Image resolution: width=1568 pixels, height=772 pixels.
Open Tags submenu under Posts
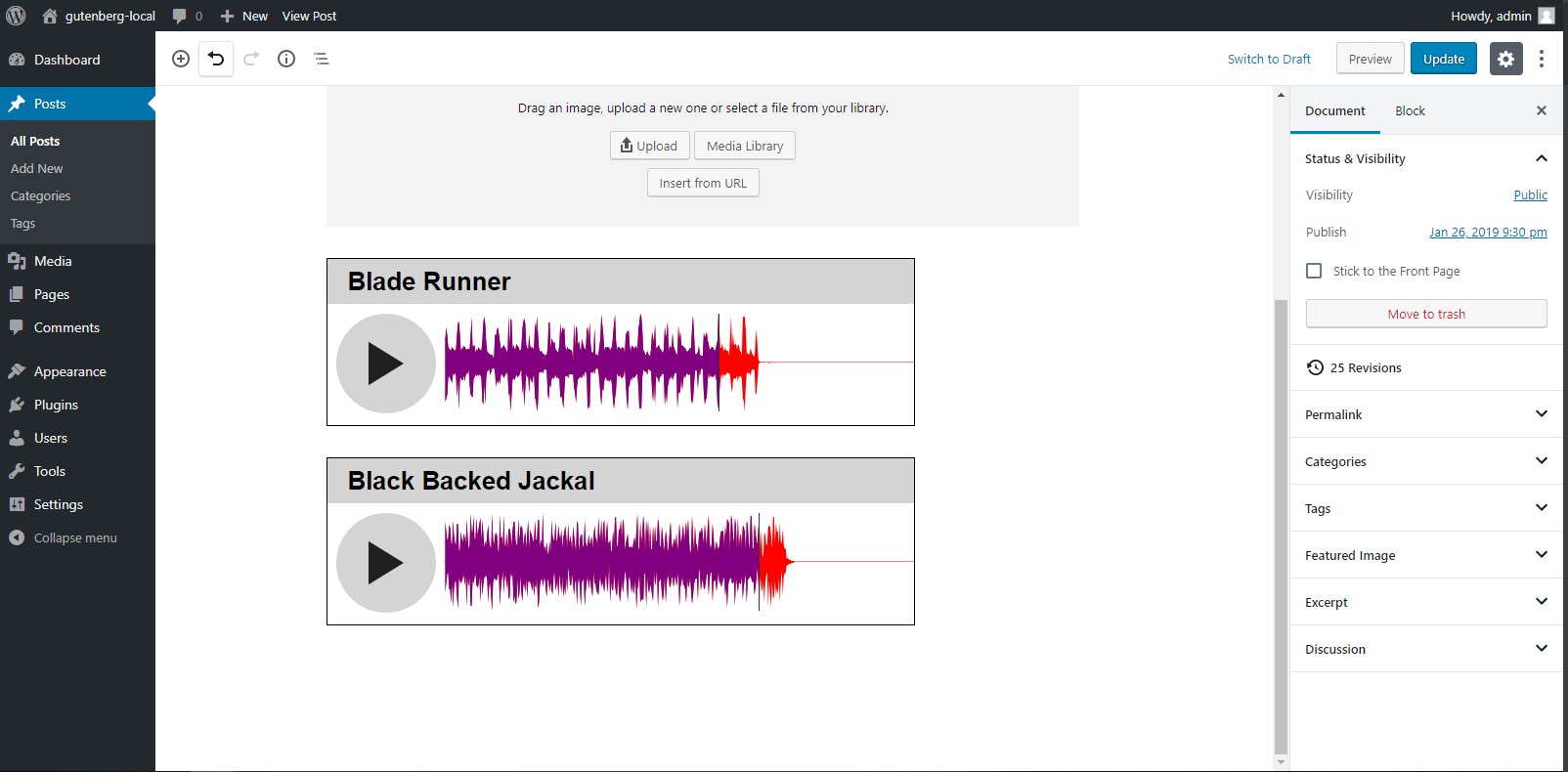pos(23,223)
